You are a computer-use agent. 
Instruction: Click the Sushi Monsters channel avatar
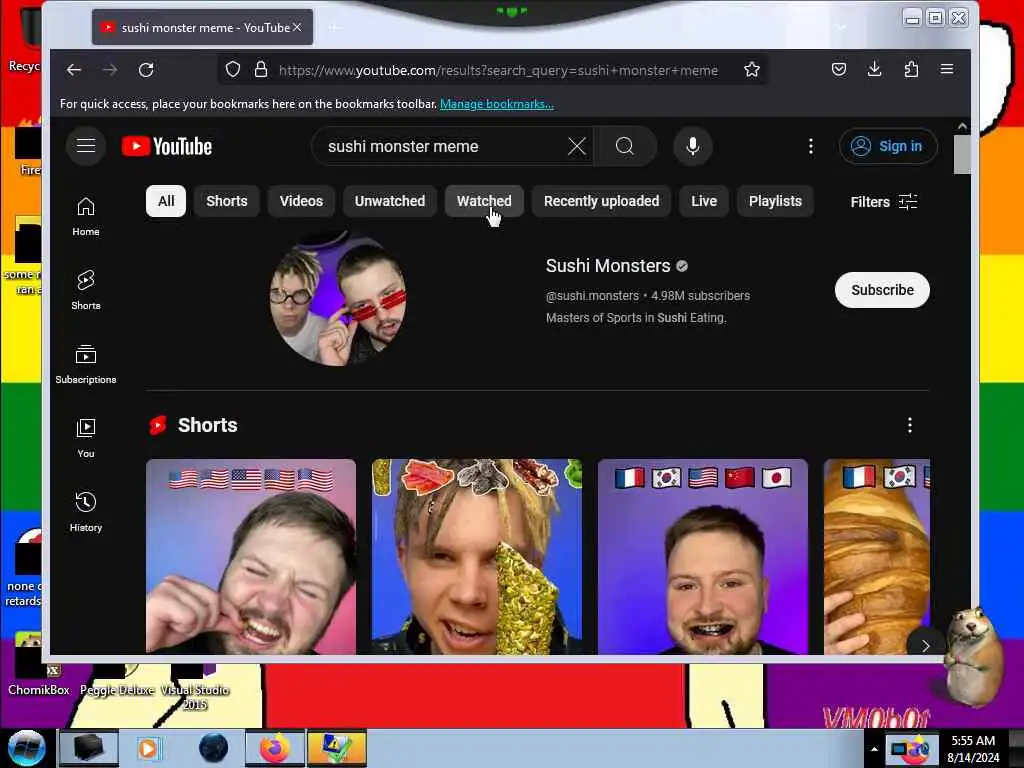click(x=338, y=299)
